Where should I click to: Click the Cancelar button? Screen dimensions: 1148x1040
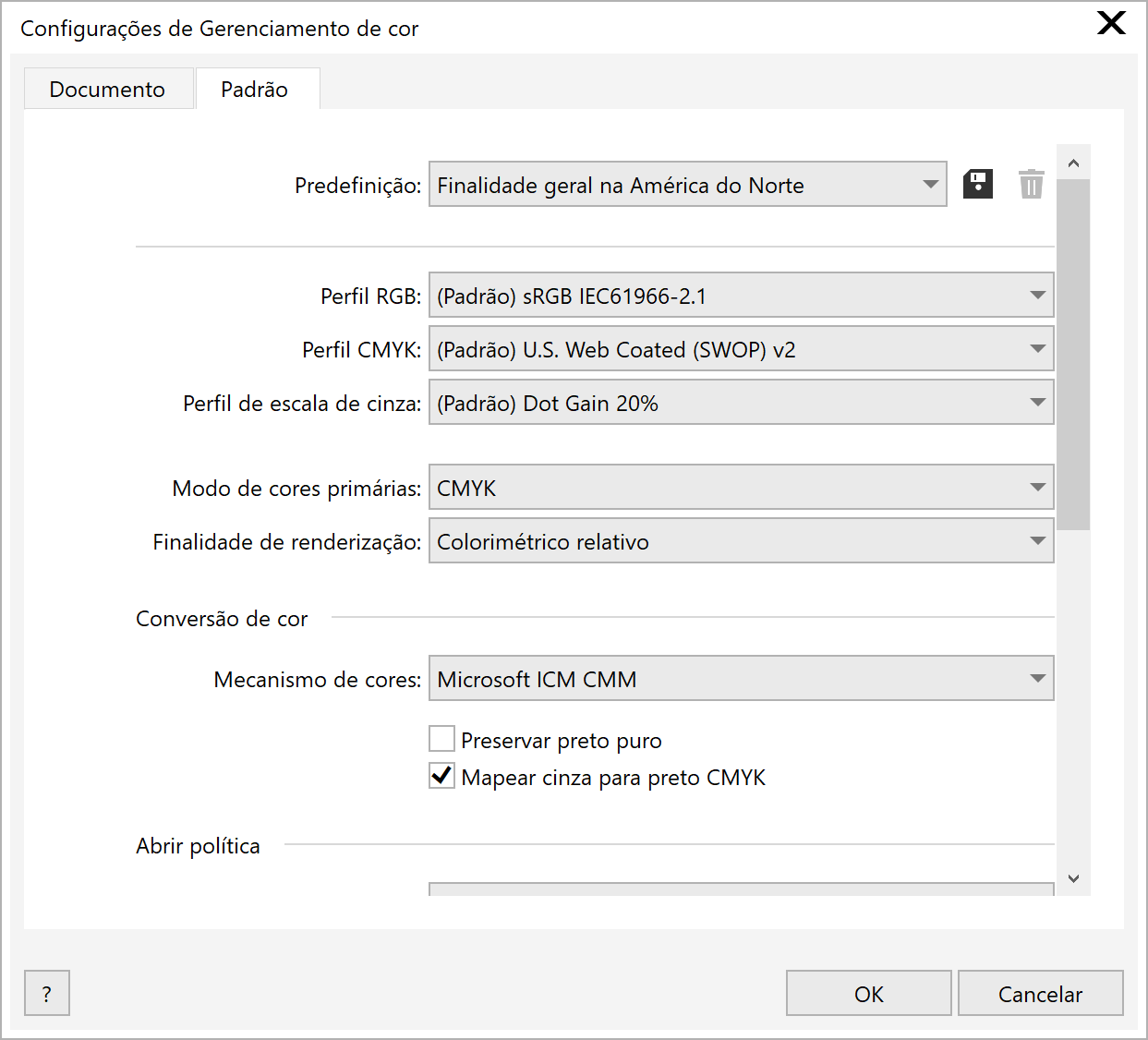(1040, 994)
